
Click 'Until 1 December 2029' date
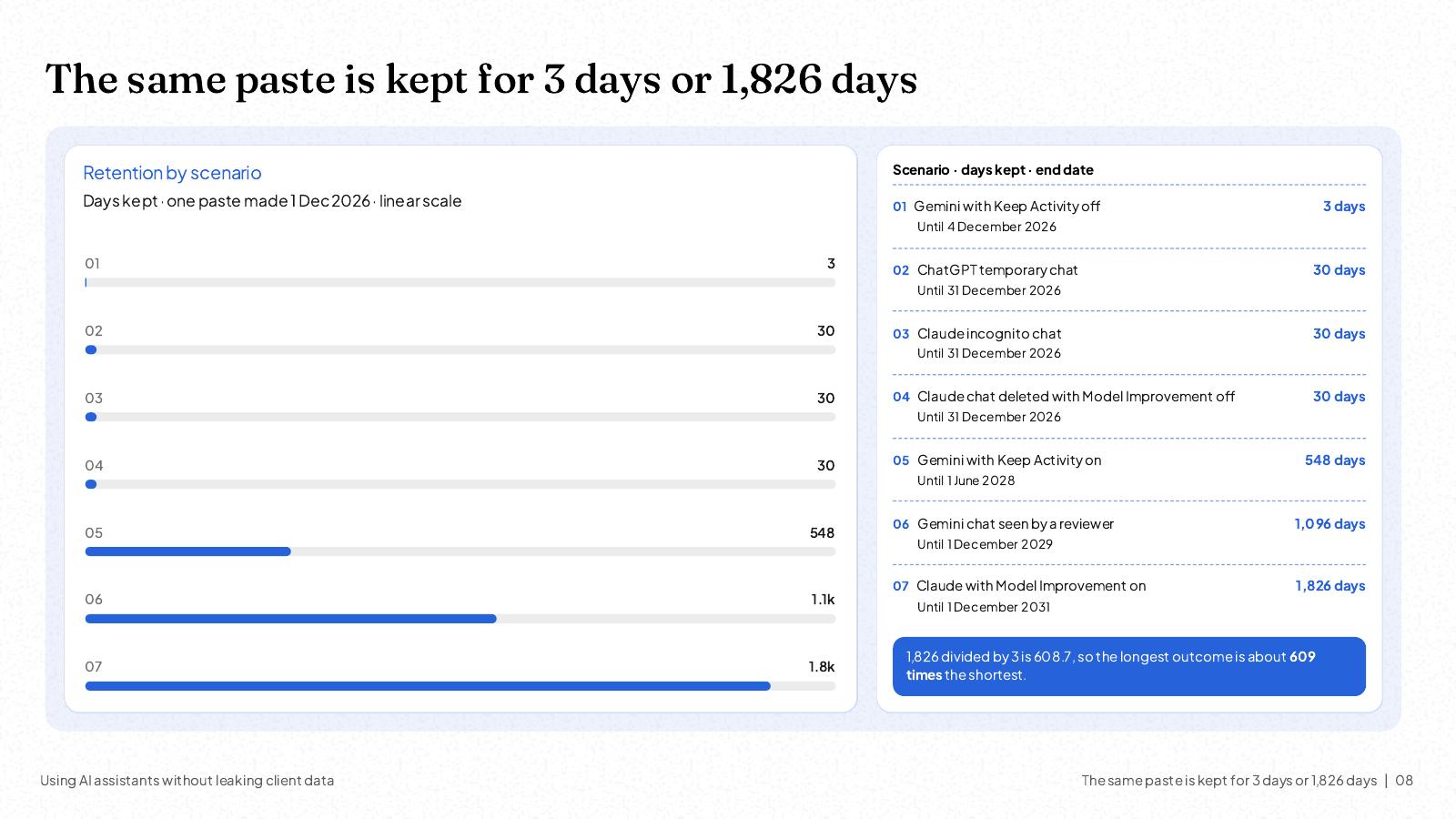point(985,545)
